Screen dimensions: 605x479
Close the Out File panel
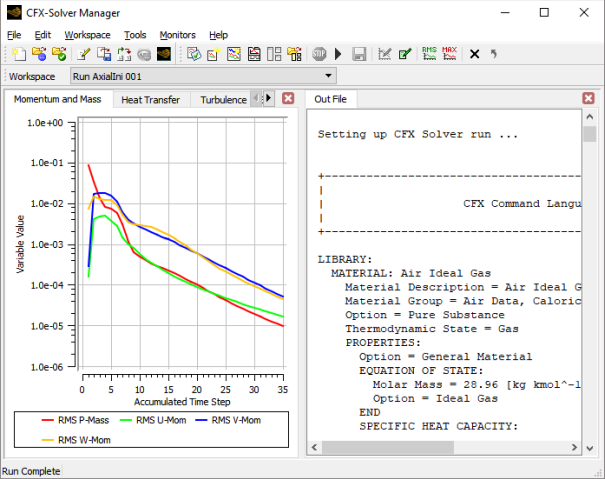point(588,98)
